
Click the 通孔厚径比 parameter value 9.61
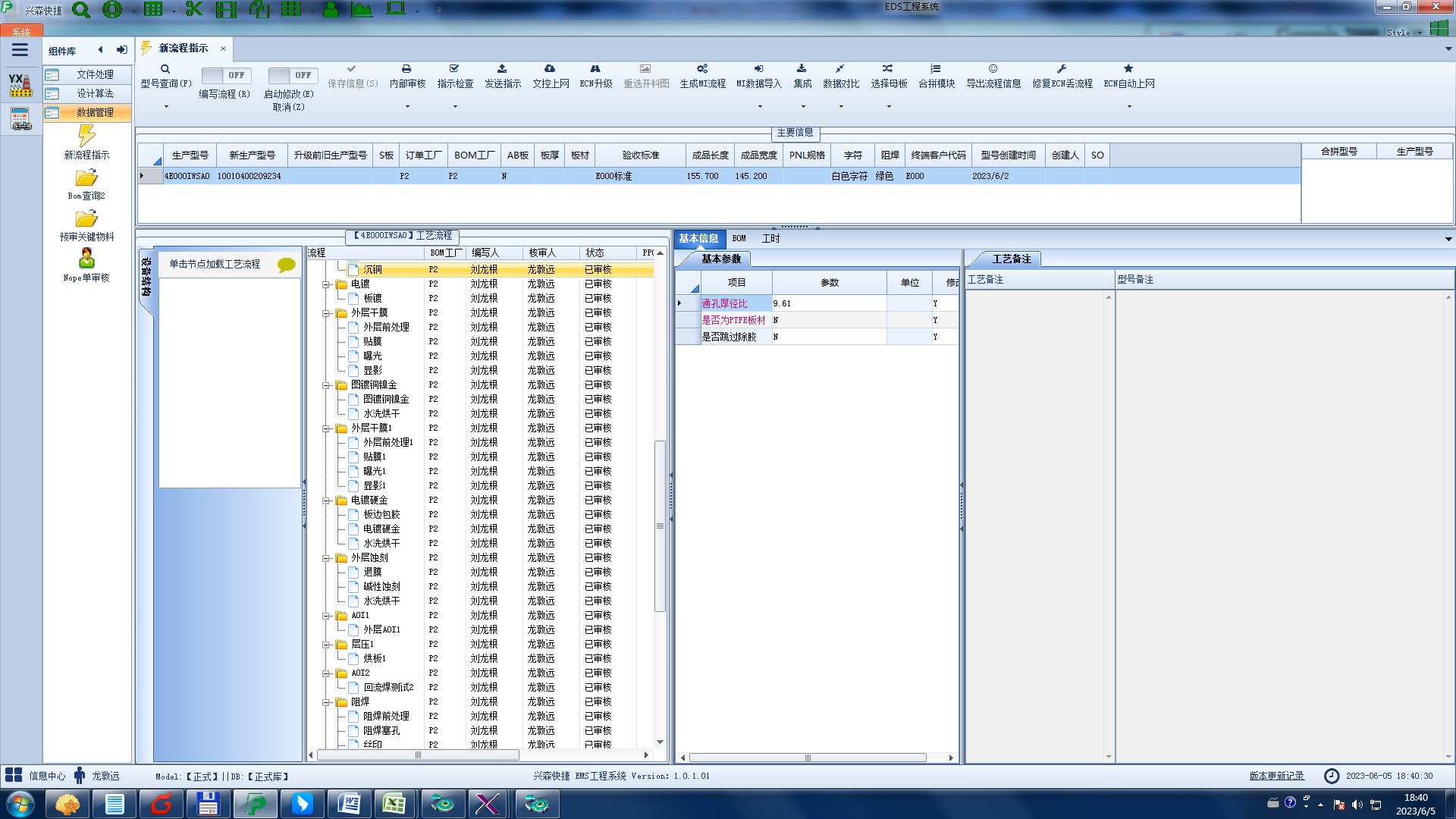828,303
